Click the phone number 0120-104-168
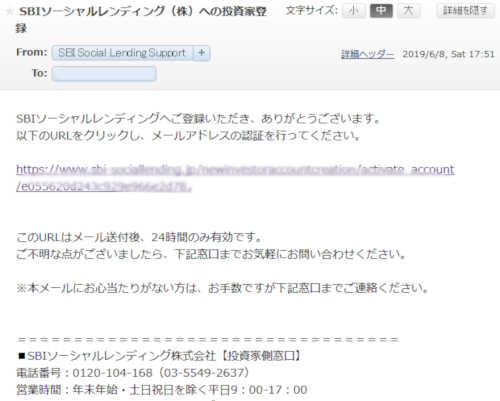The image size is (500, 401). pyautogui.click(x=112, y=373)
